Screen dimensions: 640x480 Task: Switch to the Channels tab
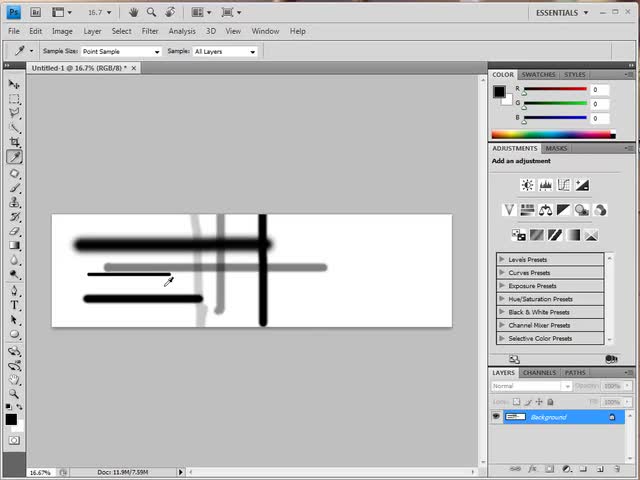[x=539, y=373]
